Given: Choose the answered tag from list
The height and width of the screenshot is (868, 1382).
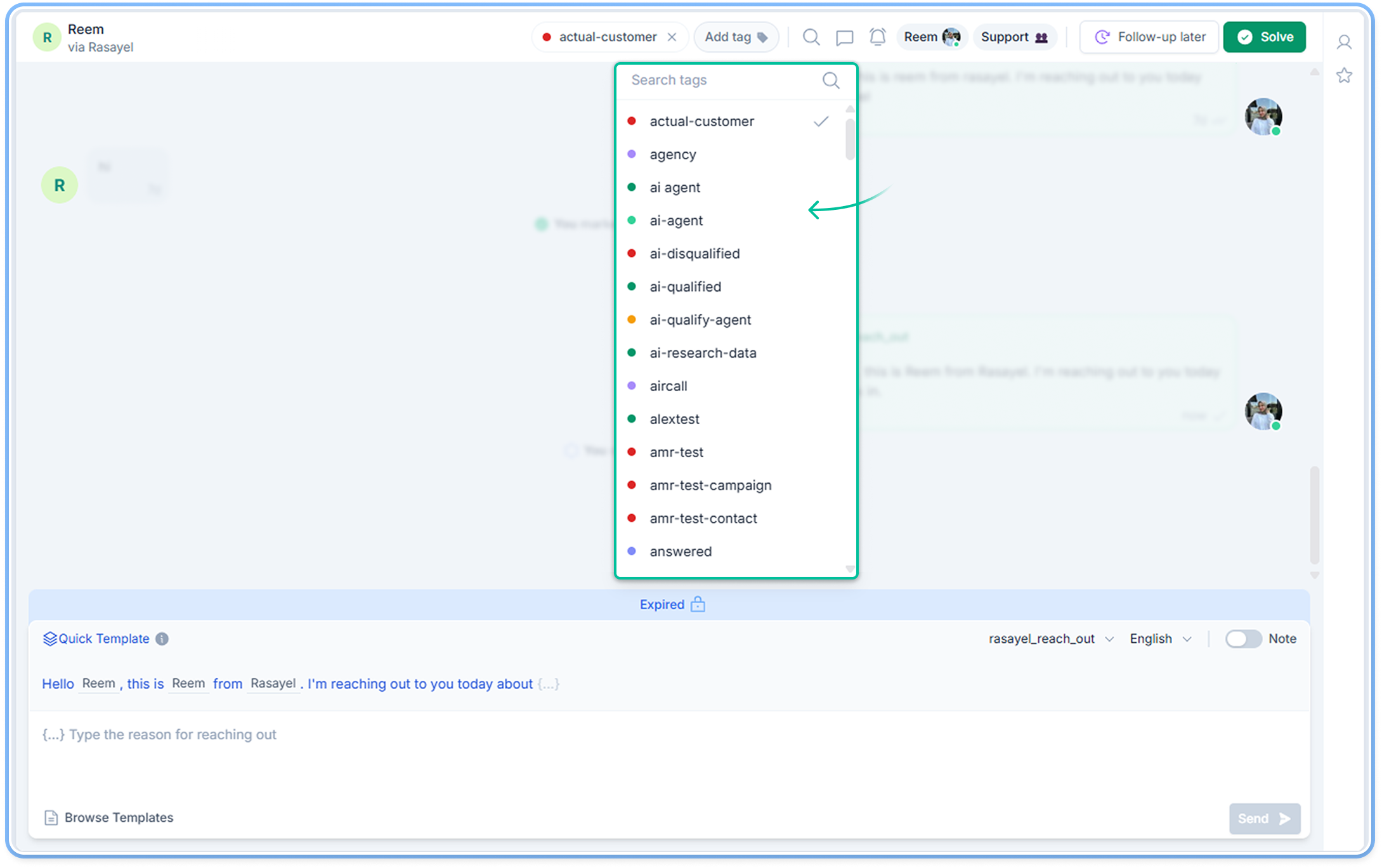Looking at the screenshot, I should (x=681, y=552).
